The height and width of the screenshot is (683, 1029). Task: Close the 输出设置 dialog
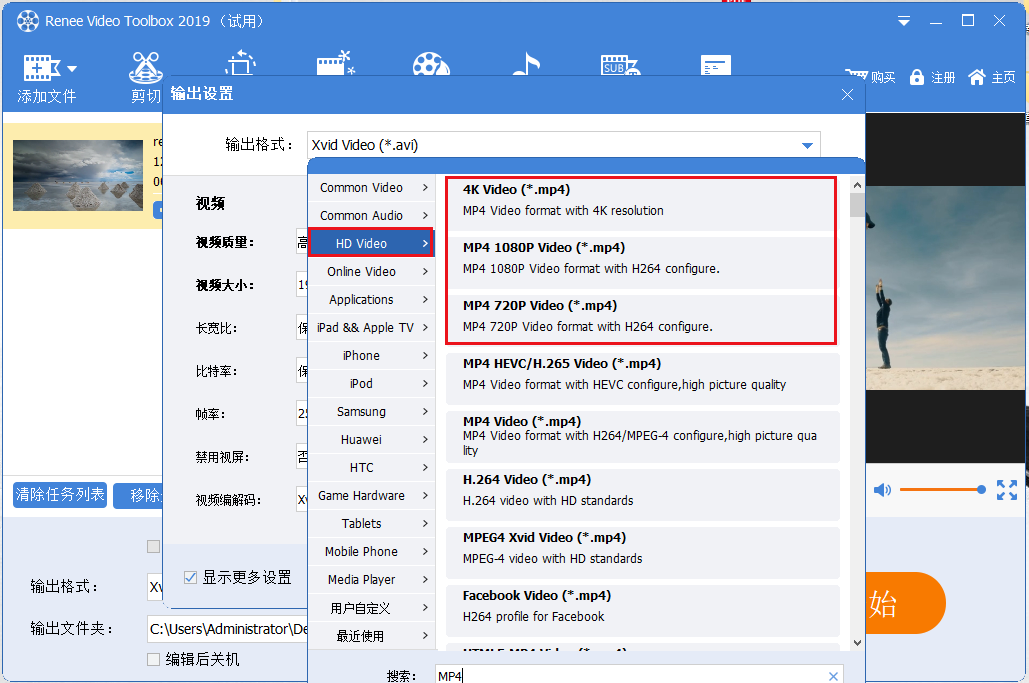pyautogui.click(x=847, y=94)
